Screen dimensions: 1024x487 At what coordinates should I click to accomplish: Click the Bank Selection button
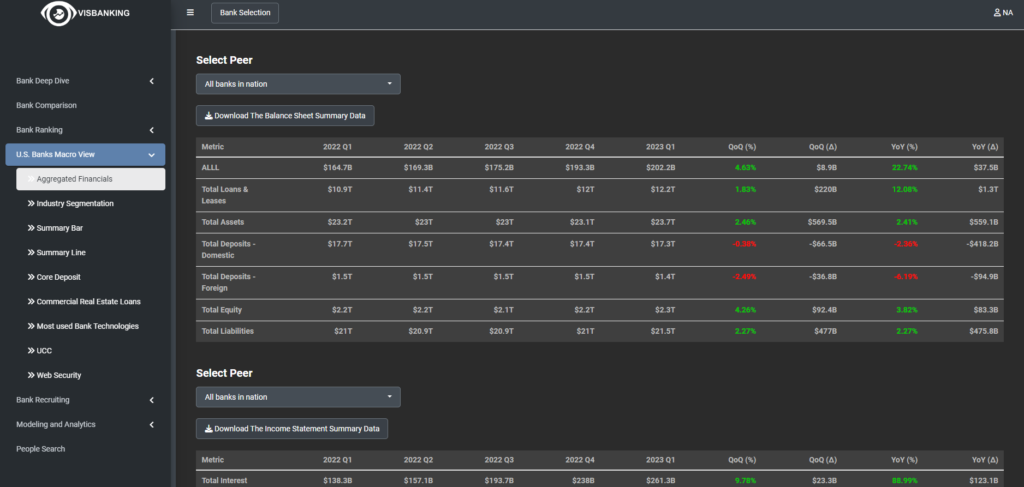pos(245,13)
